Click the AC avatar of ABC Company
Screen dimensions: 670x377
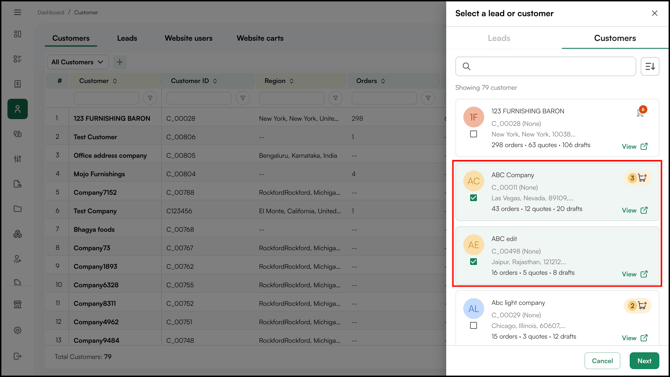click(473, 181)
